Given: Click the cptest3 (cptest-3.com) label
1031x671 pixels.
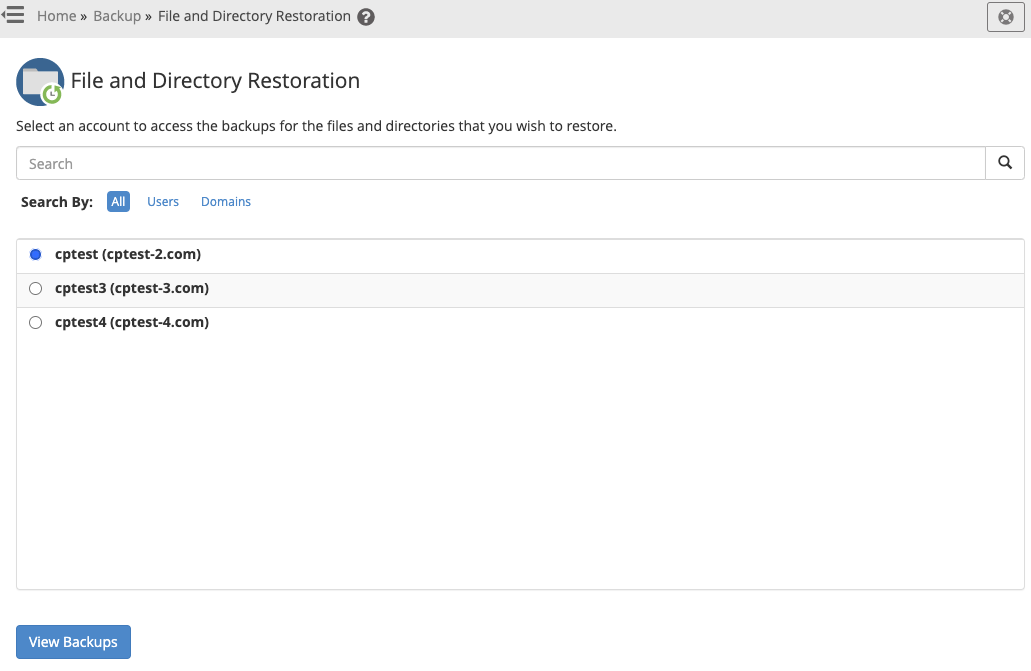Looking at the screenshot, I should [132, 289].
